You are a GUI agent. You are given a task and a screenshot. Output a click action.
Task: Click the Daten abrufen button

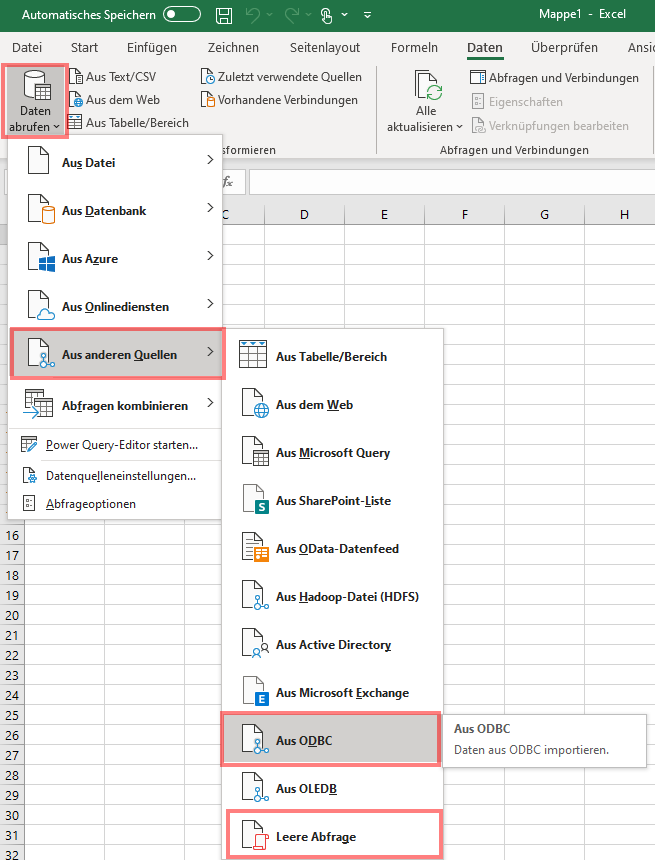click(35, 101)
